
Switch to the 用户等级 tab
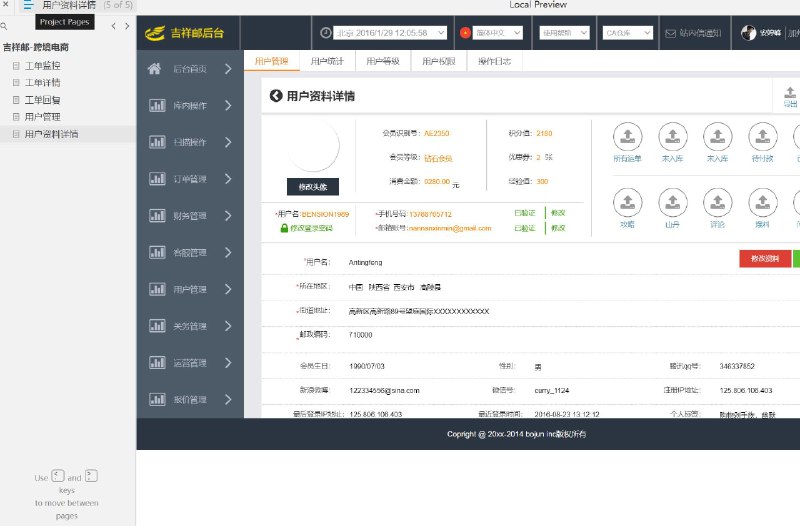(383, 61)
